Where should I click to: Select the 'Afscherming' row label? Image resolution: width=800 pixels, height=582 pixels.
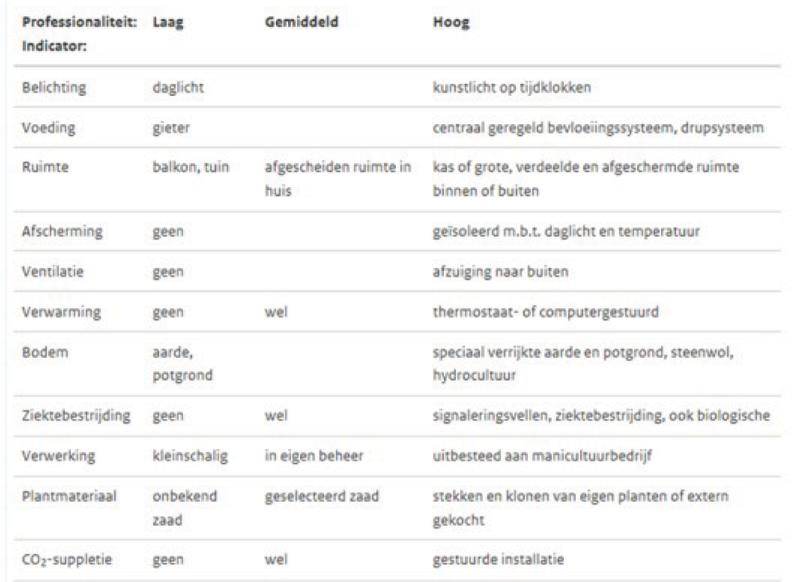57,231
